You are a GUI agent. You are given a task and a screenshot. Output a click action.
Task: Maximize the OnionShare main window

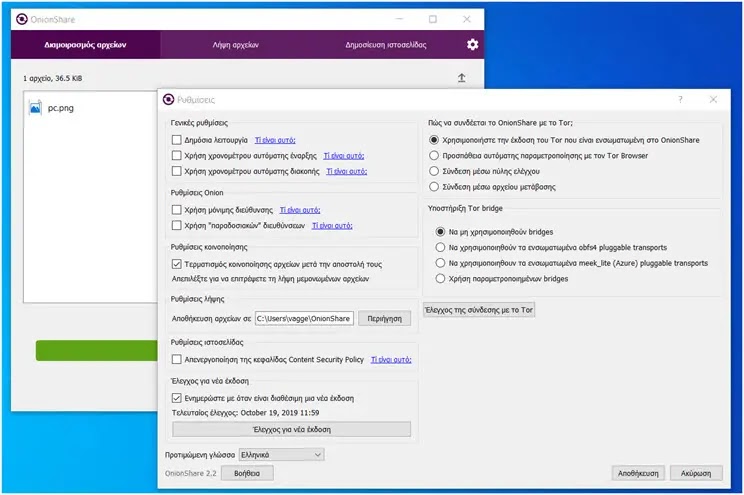[x=433, y=19]
